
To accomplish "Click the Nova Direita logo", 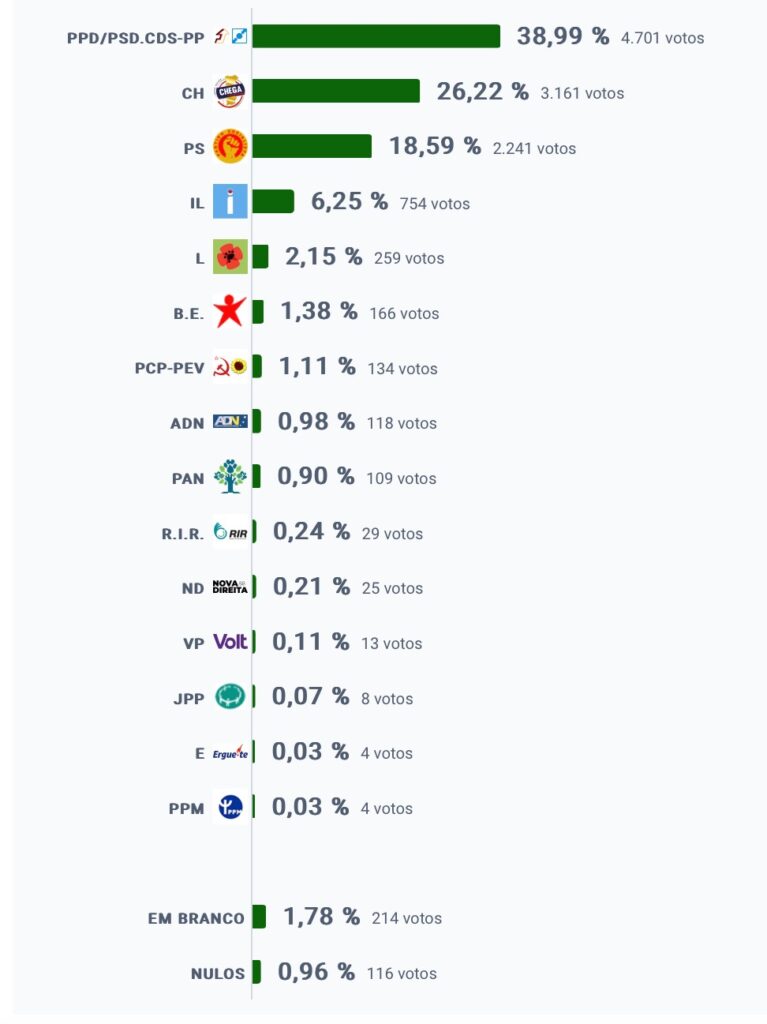I will coord(230,586).
